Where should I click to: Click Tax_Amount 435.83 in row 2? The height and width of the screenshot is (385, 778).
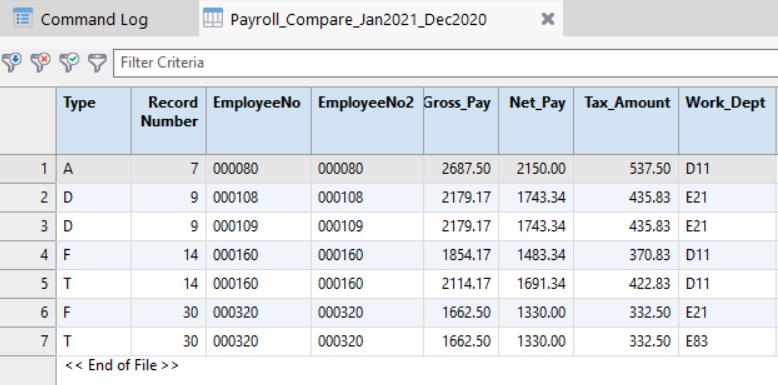[x=626, y=197]
